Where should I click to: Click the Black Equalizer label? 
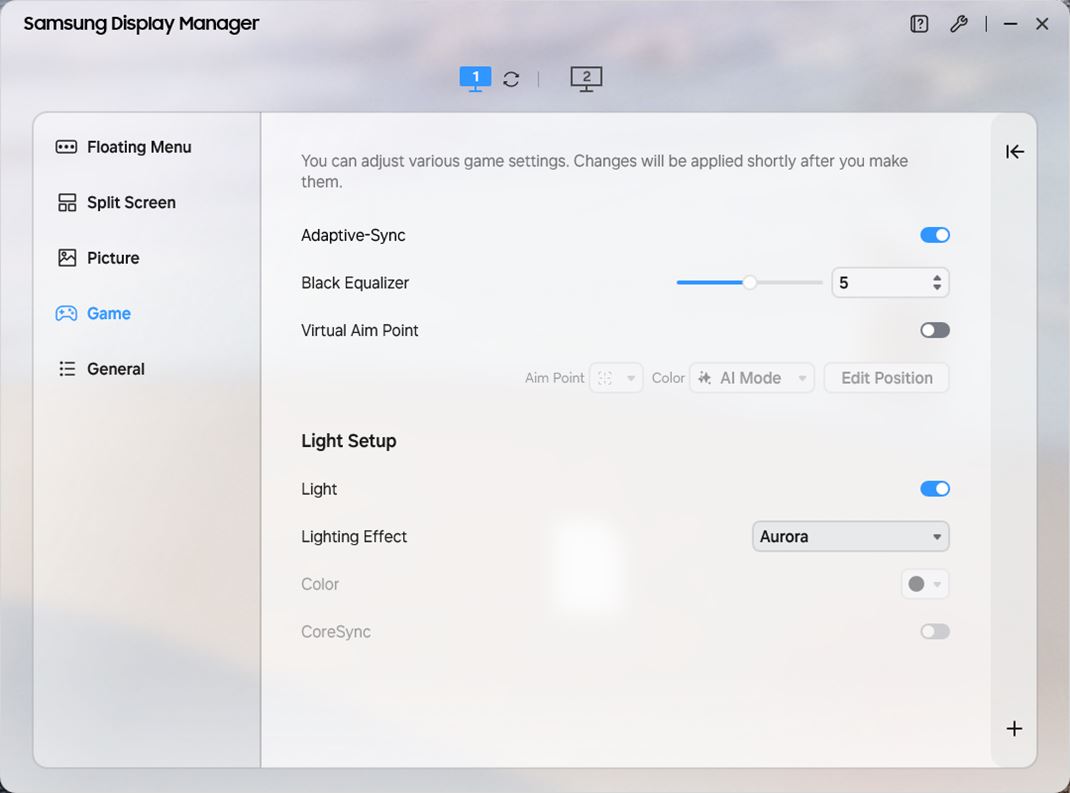click(x=355, y=283)
